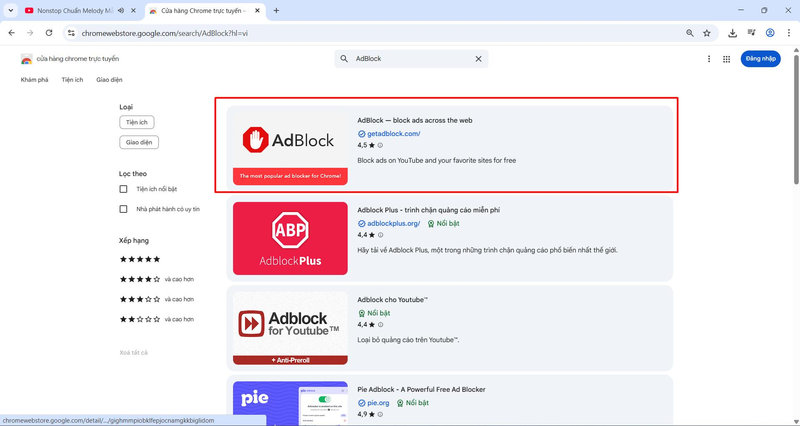Viewport: 800px width, 426px height.
Task: Click the rating info icon on Adblock cho Youtube row
Action: click(x=380, y=325)
